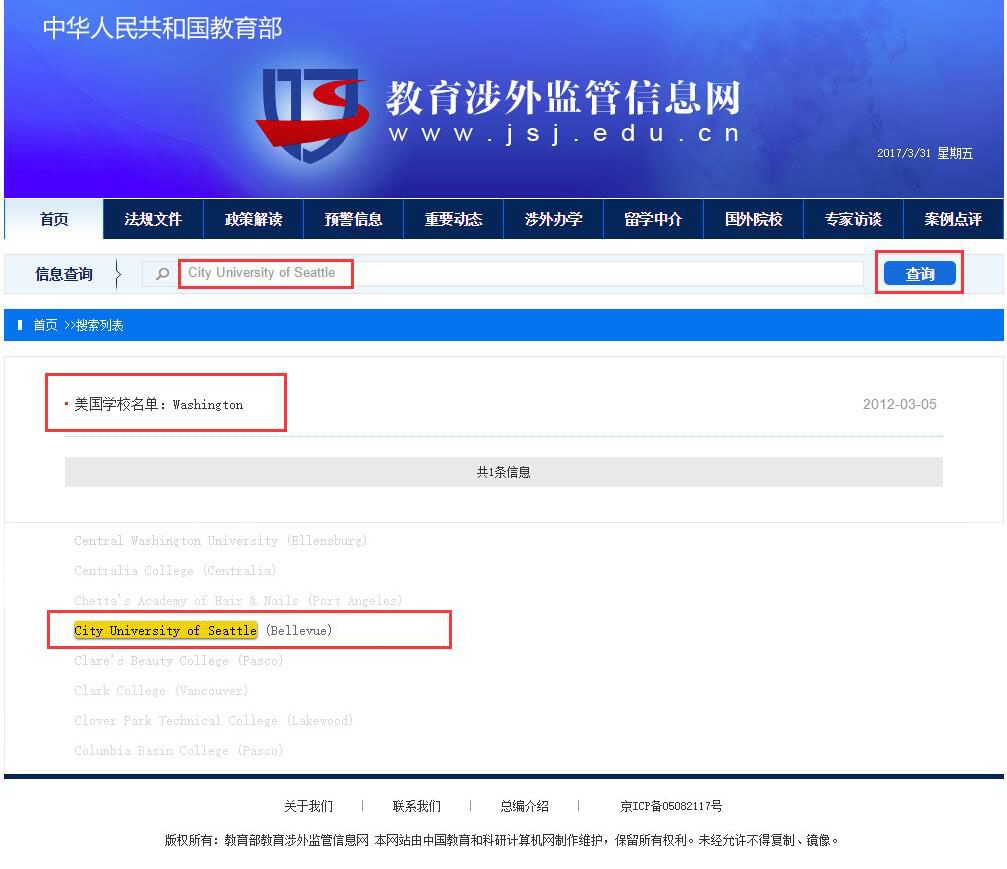Viewport: 1007px width, 869px height.
Task: Click the magnifier icon in search bar
Action: (x=162, y=274)
